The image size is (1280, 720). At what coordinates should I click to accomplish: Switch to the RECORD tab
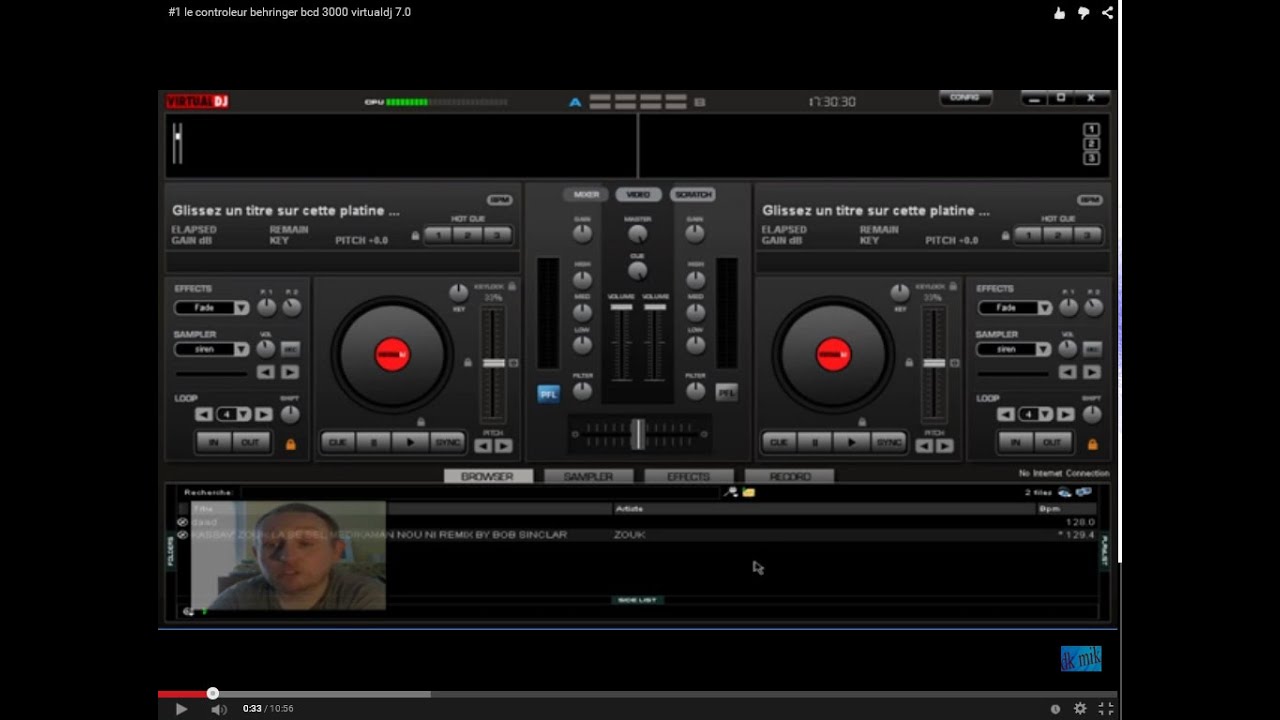(x=790, y=477)
